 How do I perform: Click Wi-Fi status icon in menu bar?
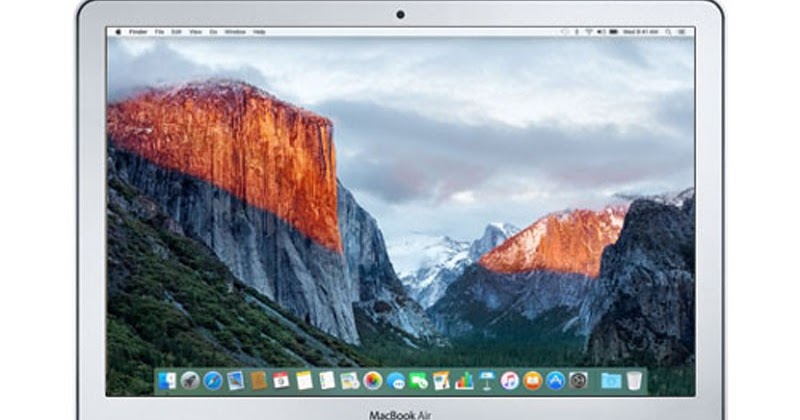tap(589, 32)
